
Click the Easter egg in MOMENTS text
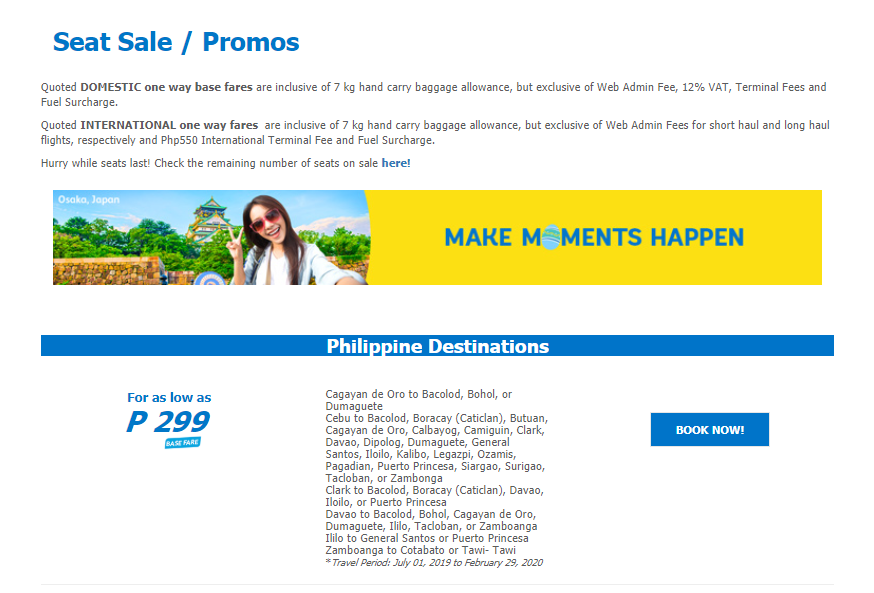(551, 237)
